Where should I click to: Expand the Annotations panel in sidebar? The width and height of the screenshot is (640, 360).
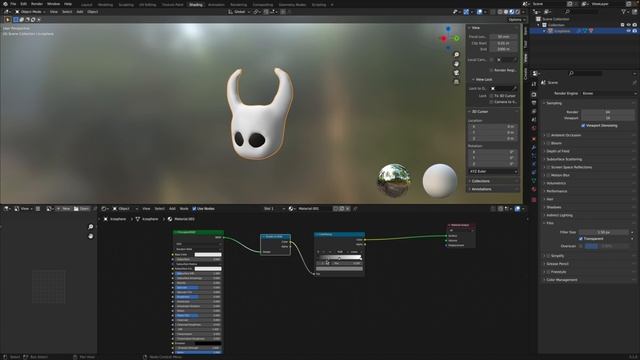click(481, 189)
